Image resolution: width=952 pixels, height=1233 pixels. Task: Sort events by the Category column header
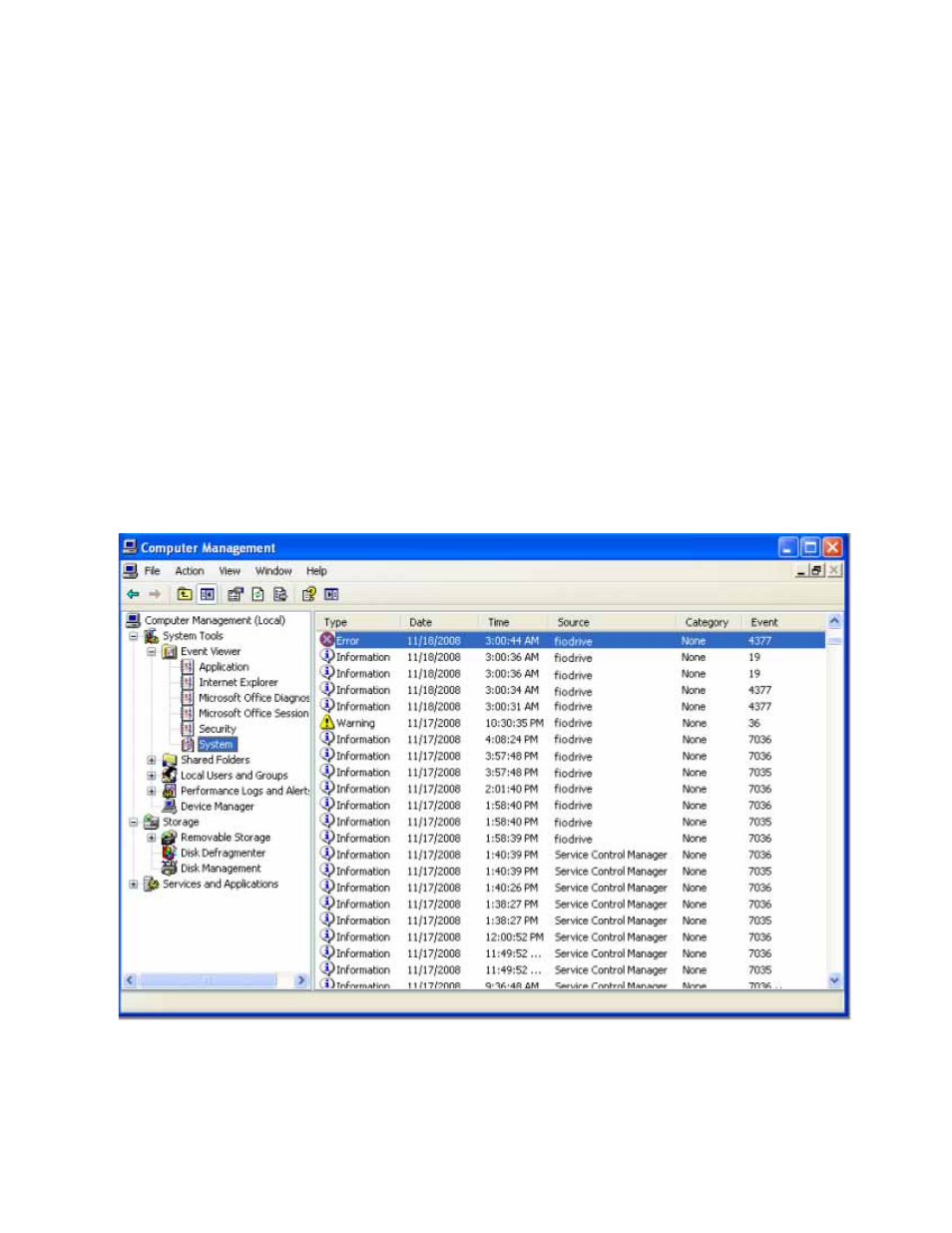pyautogui.click(x=710, y=622)
